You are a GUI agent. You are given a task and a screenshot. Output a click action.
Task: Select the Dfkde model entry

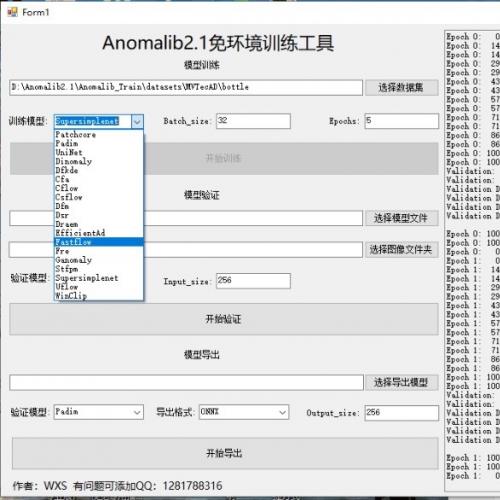[99, 170]
